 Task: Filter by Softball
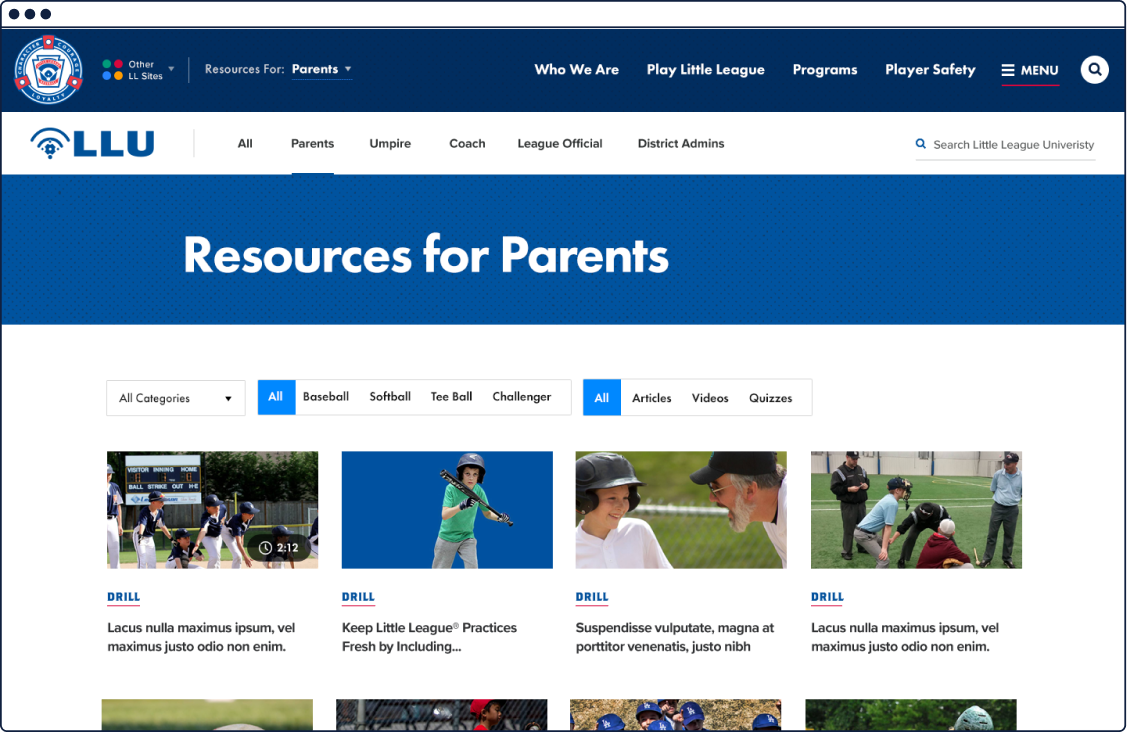(390, 397)
